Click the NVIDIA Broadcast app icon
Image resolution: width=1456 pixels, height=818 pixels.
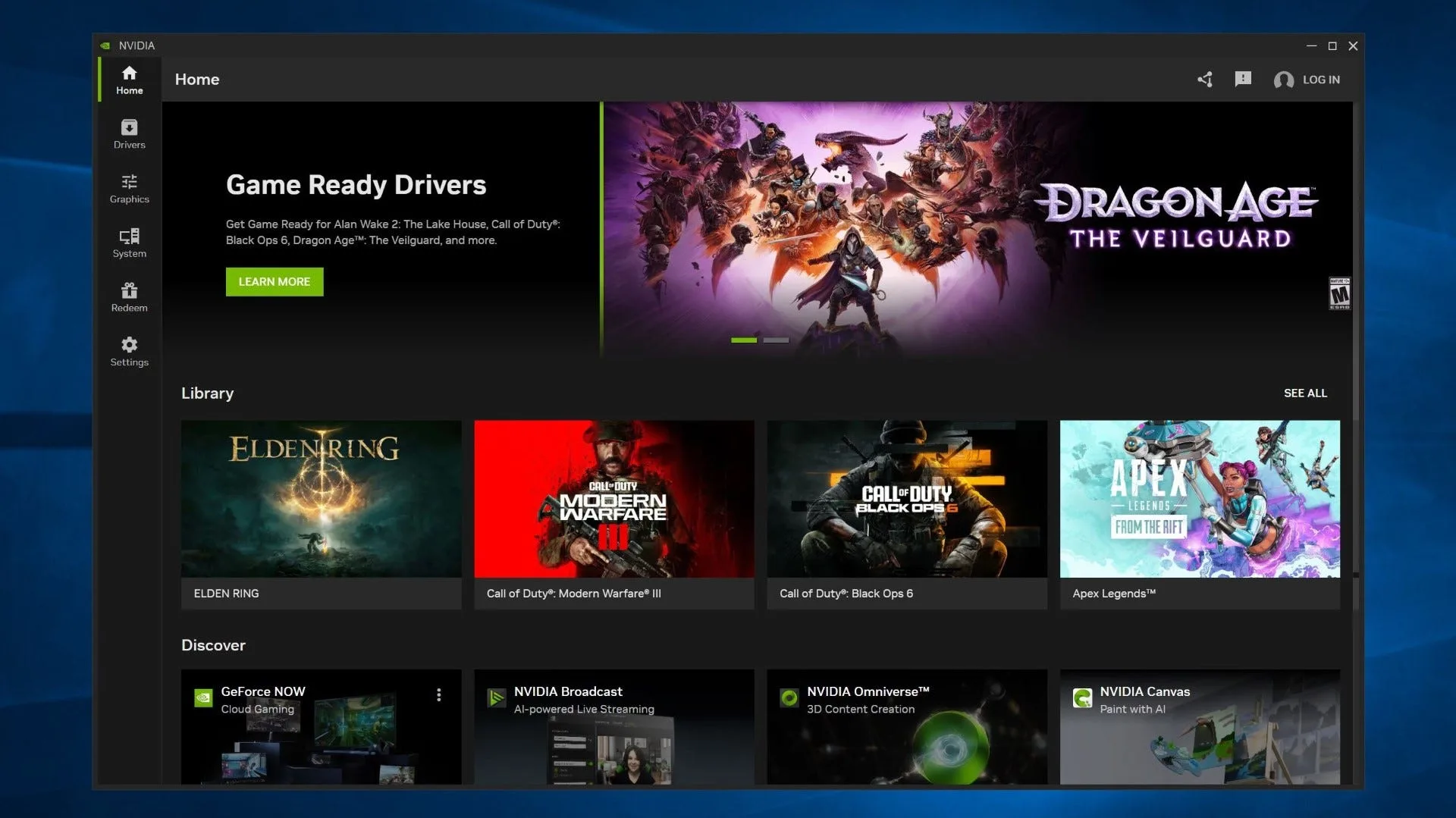point(496,697)
